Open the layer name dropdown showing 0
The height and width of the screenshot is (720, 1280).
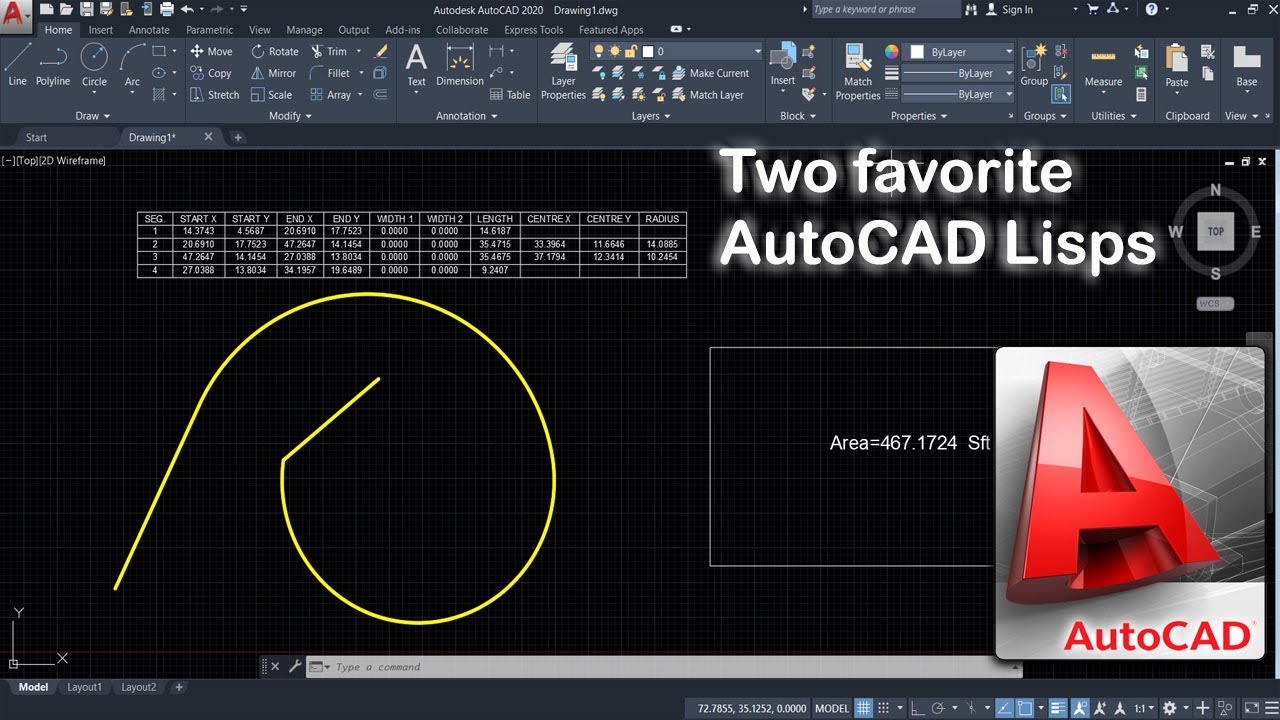pyautogui.click(x=703, y=51)
